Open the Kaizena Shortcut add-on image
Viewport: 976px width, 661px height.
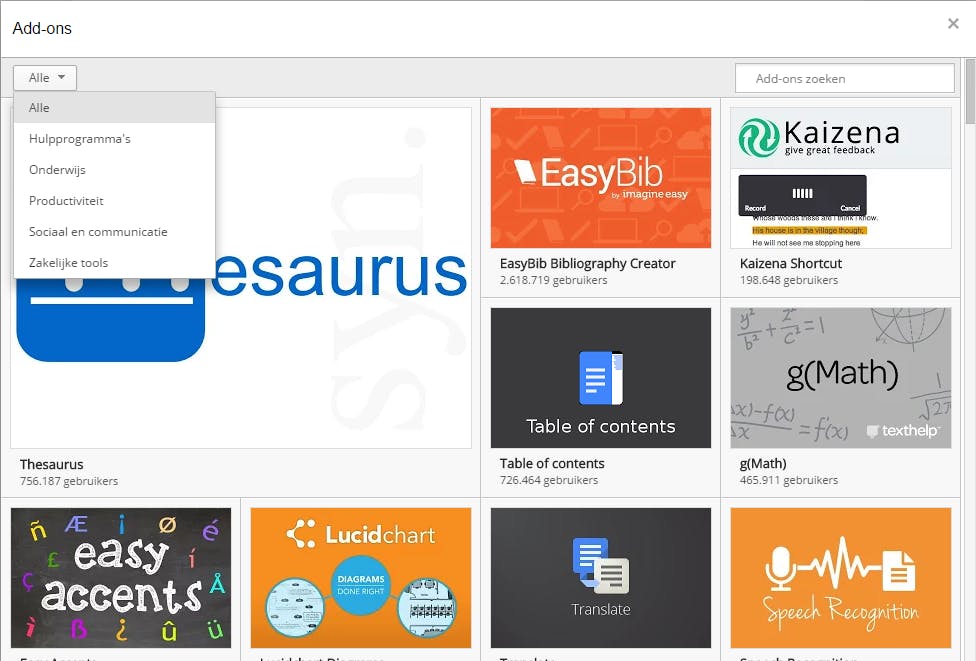(841, 178)
